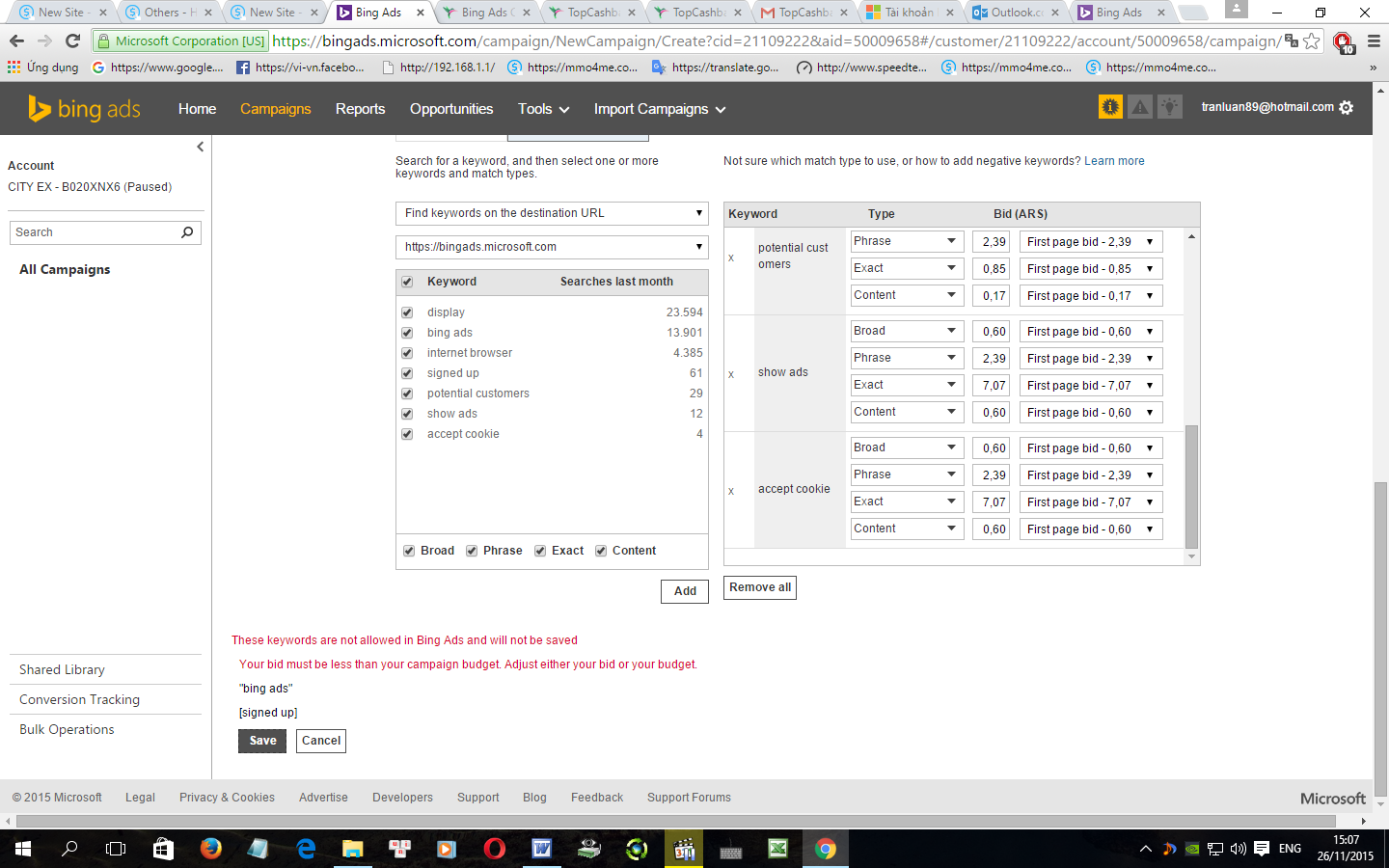Open File Explorer from the taskbar

[x=353, y=849]
